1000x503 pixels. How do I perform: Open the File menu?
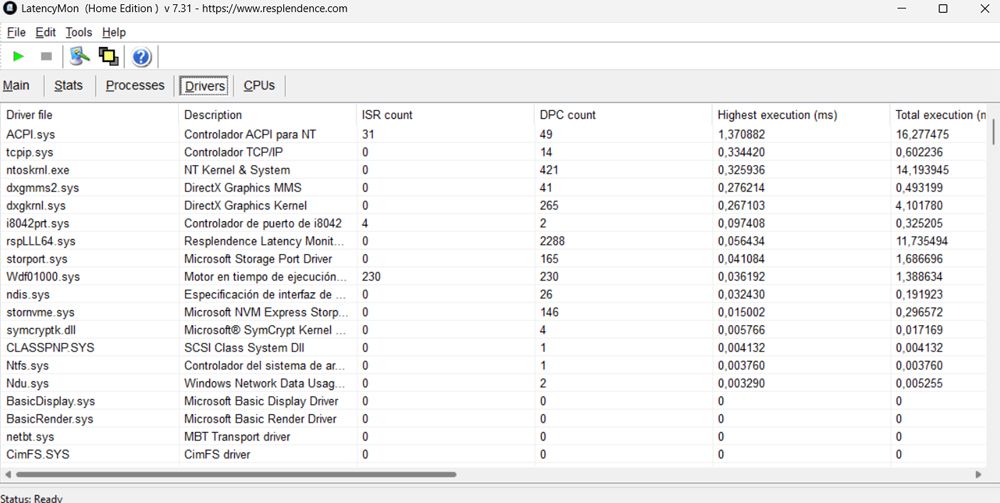click(16, 32)
